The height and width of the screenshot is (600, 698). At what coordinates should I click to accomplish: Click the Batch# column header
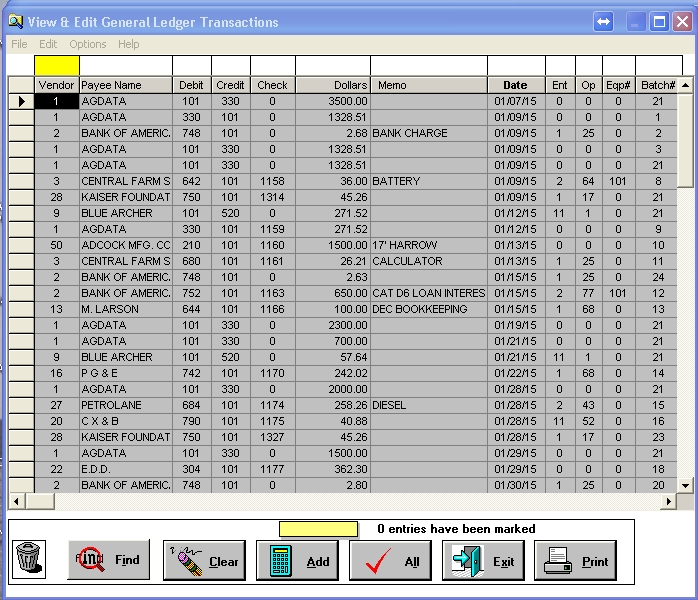[x=657, y=85]
